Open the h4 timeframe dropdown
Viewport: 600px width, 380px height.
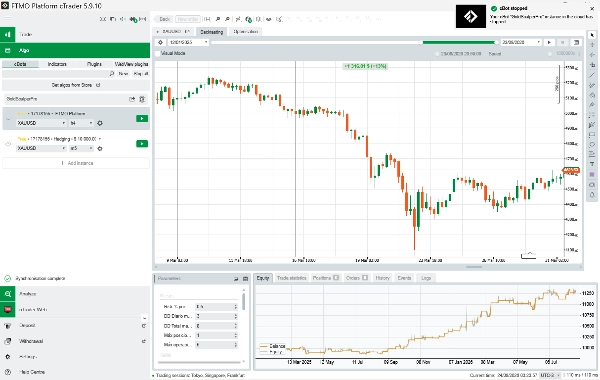coord(82,123)
